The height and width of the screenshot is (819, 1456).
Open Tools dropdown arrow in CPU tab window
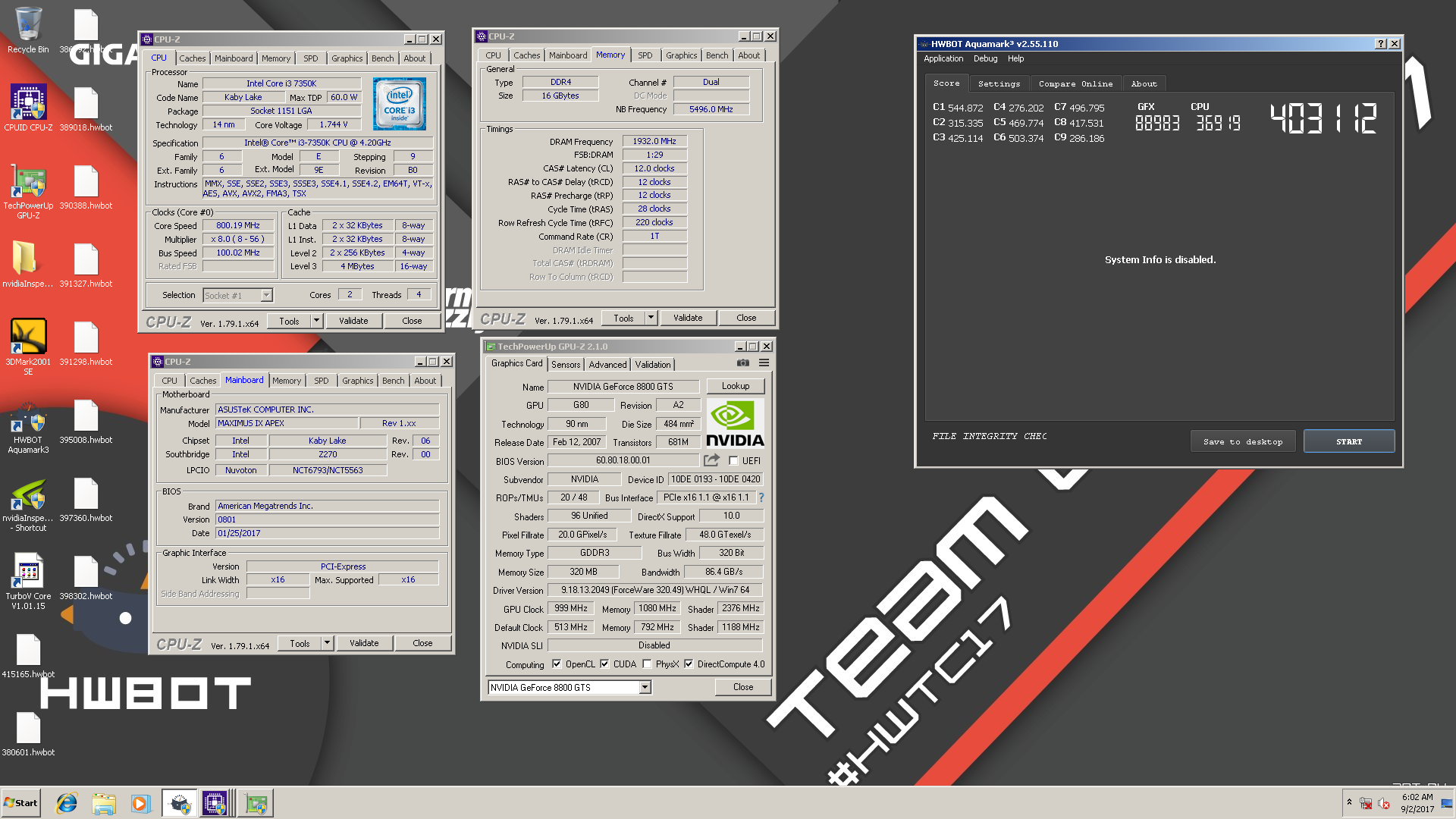coord(316,321)
